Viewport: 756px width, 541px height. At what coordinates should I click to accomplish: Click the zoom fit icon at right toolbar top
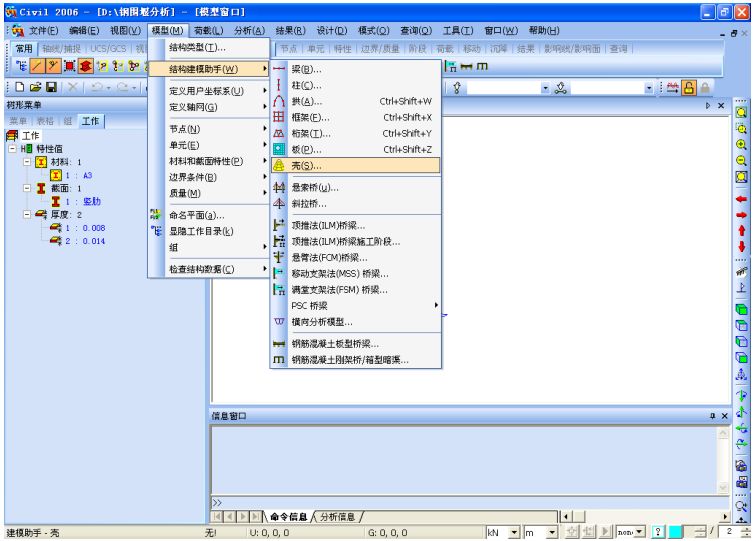coord(741,112)
